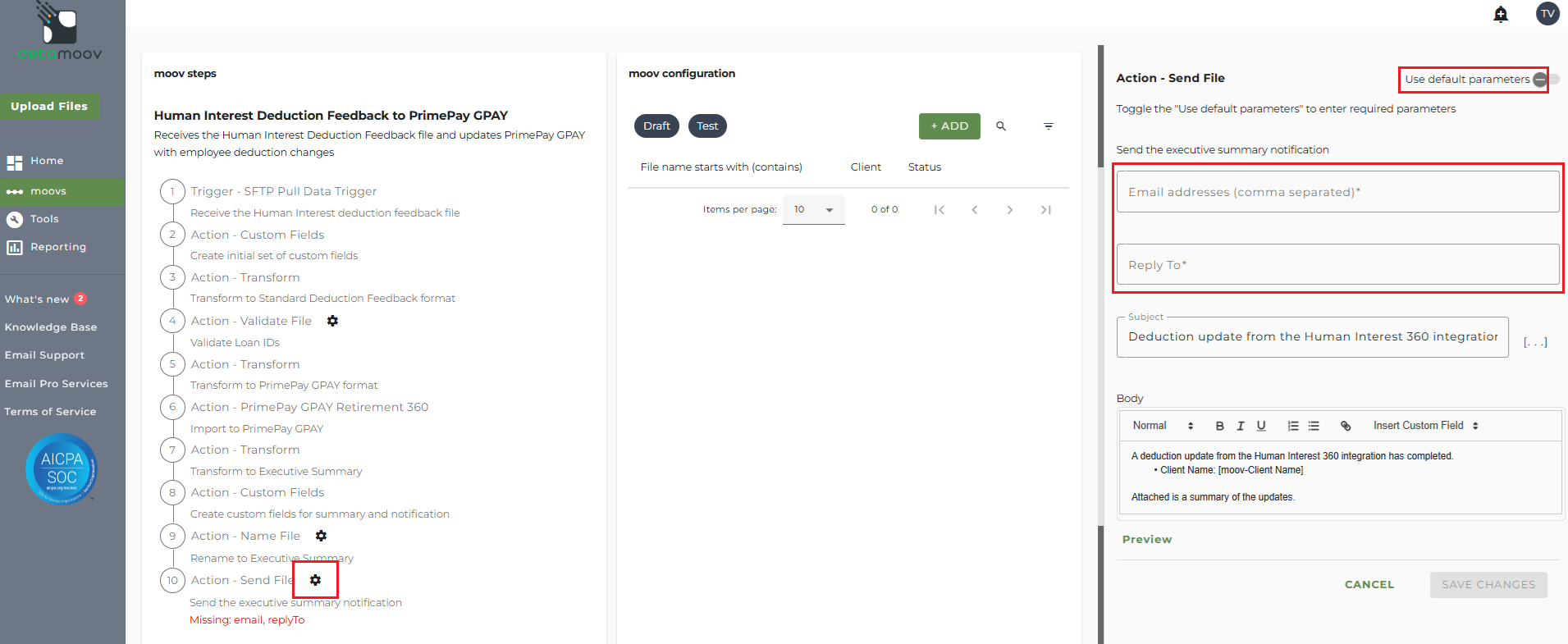The image size is (1568, 644).
Task: Open settings gear for Send File step
Action: 315,580
